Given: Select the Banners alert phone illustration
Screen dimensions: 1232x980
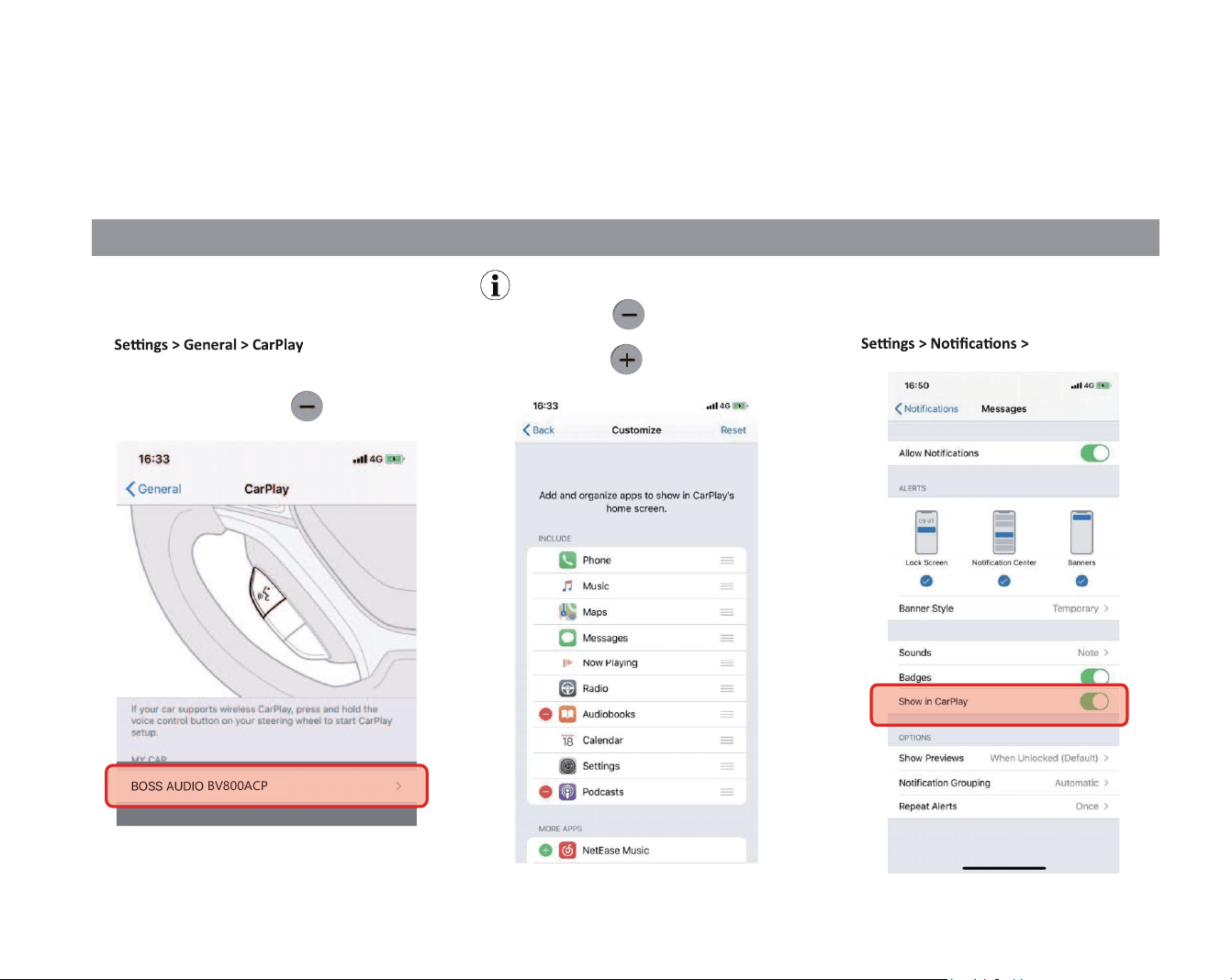Looking at the screenshot, I should tap(1081, 532).
